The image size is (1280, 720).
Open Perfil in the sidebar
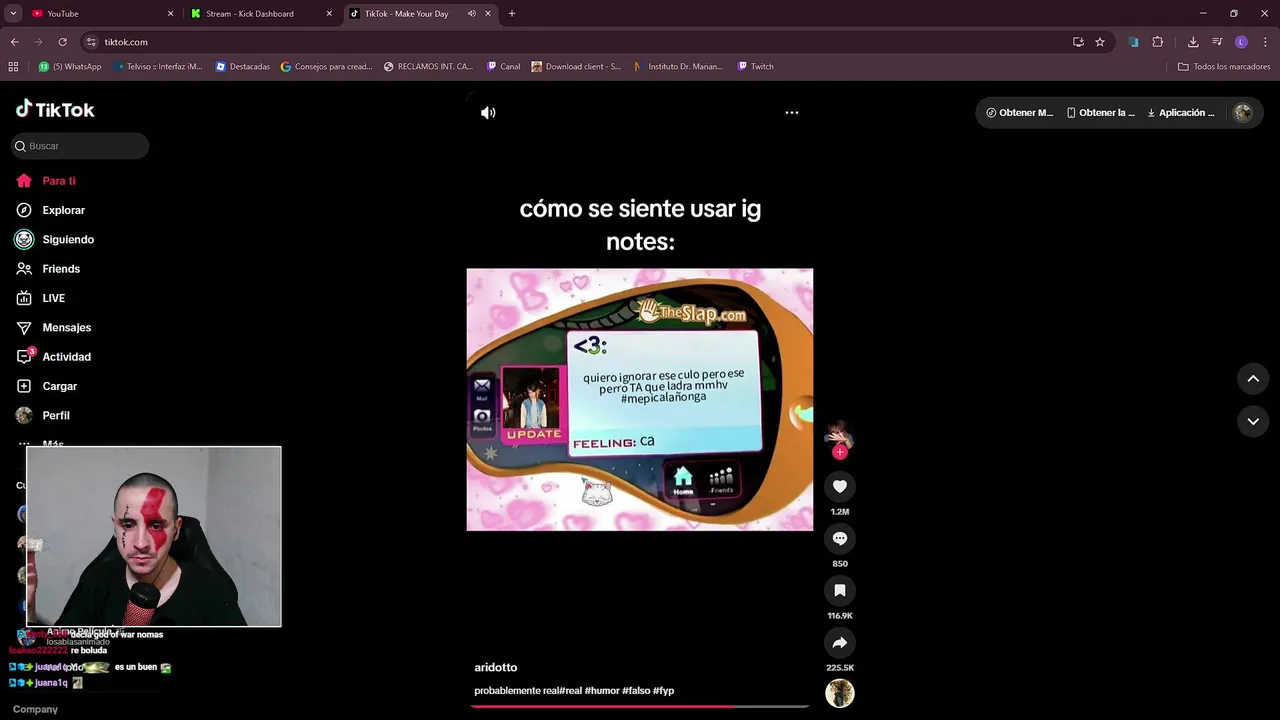click(x=43, y=415)
